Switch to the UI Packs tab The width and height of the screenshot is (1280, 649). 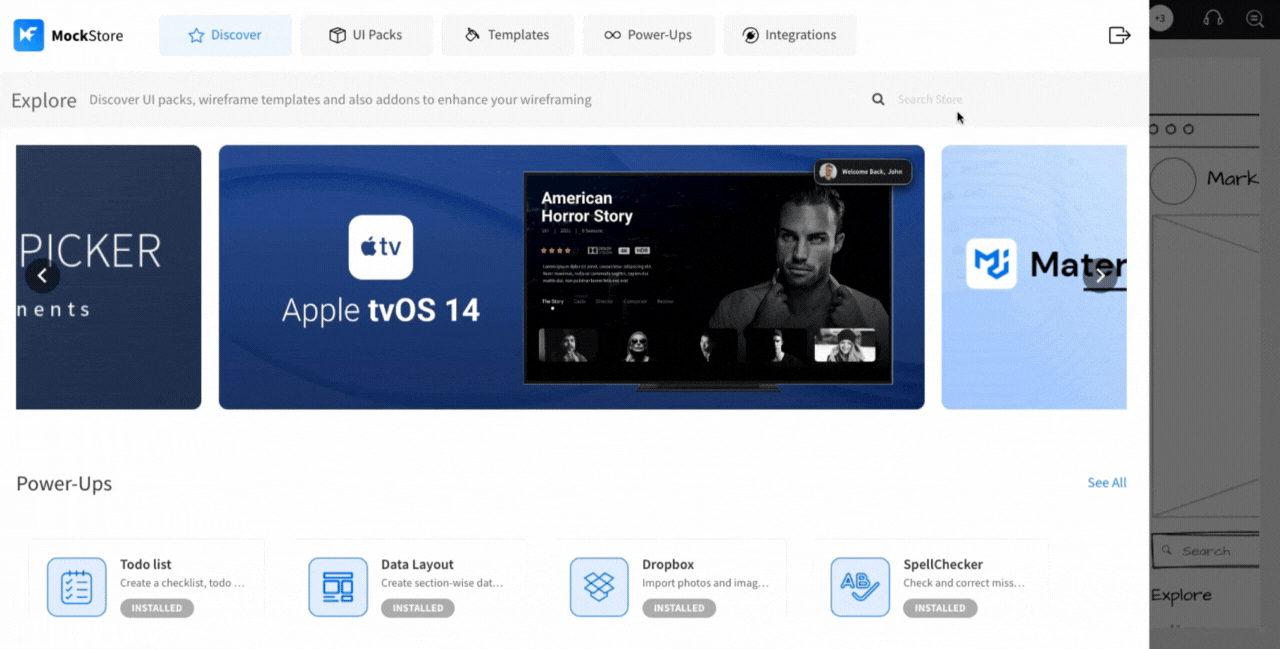point(366,35)
